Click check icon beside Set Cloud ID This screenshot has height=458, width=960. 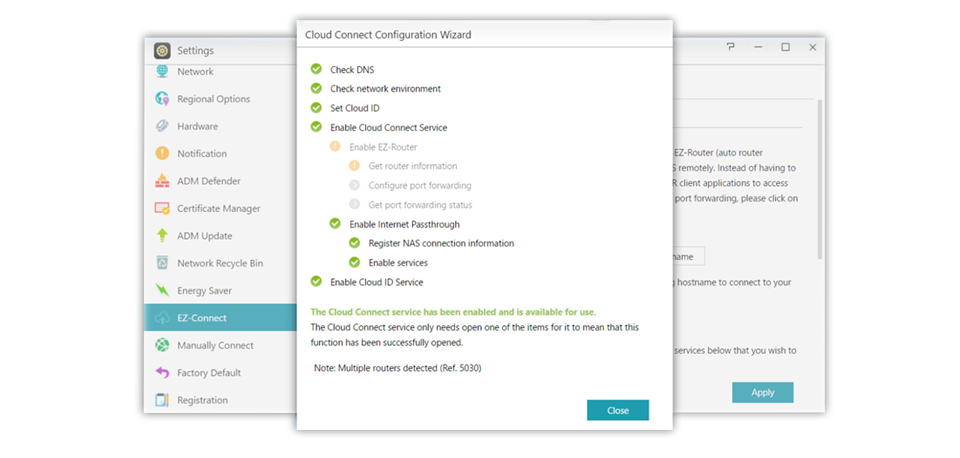click(316, 108)
